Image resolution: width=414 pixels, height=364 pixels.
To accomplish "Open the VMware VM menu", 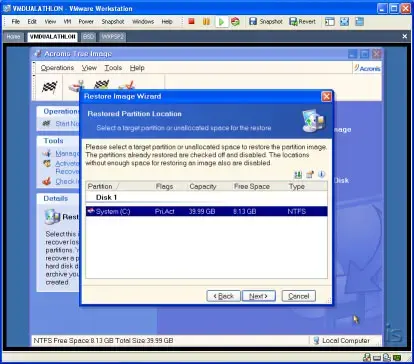I will pyautogui.click(x=67, y=22).
